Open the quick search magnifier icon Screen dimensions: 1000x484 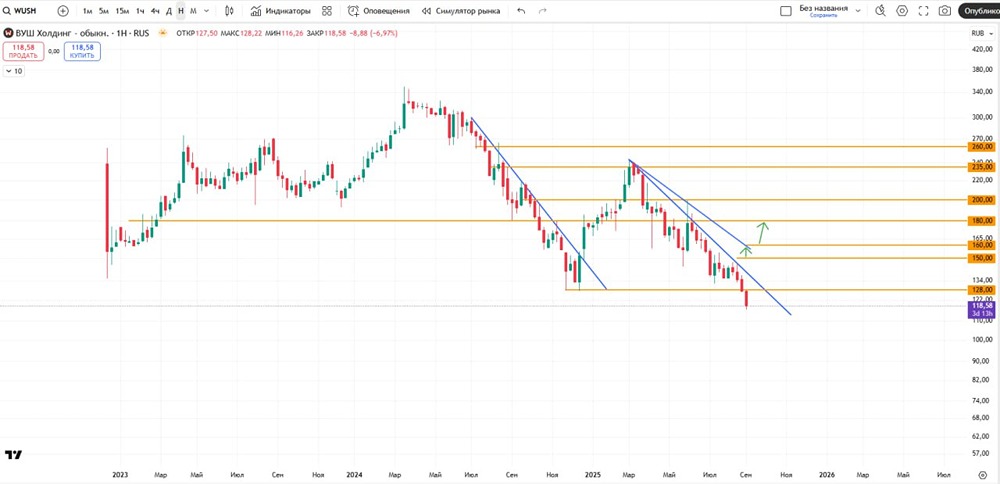(x=881, y=11)
